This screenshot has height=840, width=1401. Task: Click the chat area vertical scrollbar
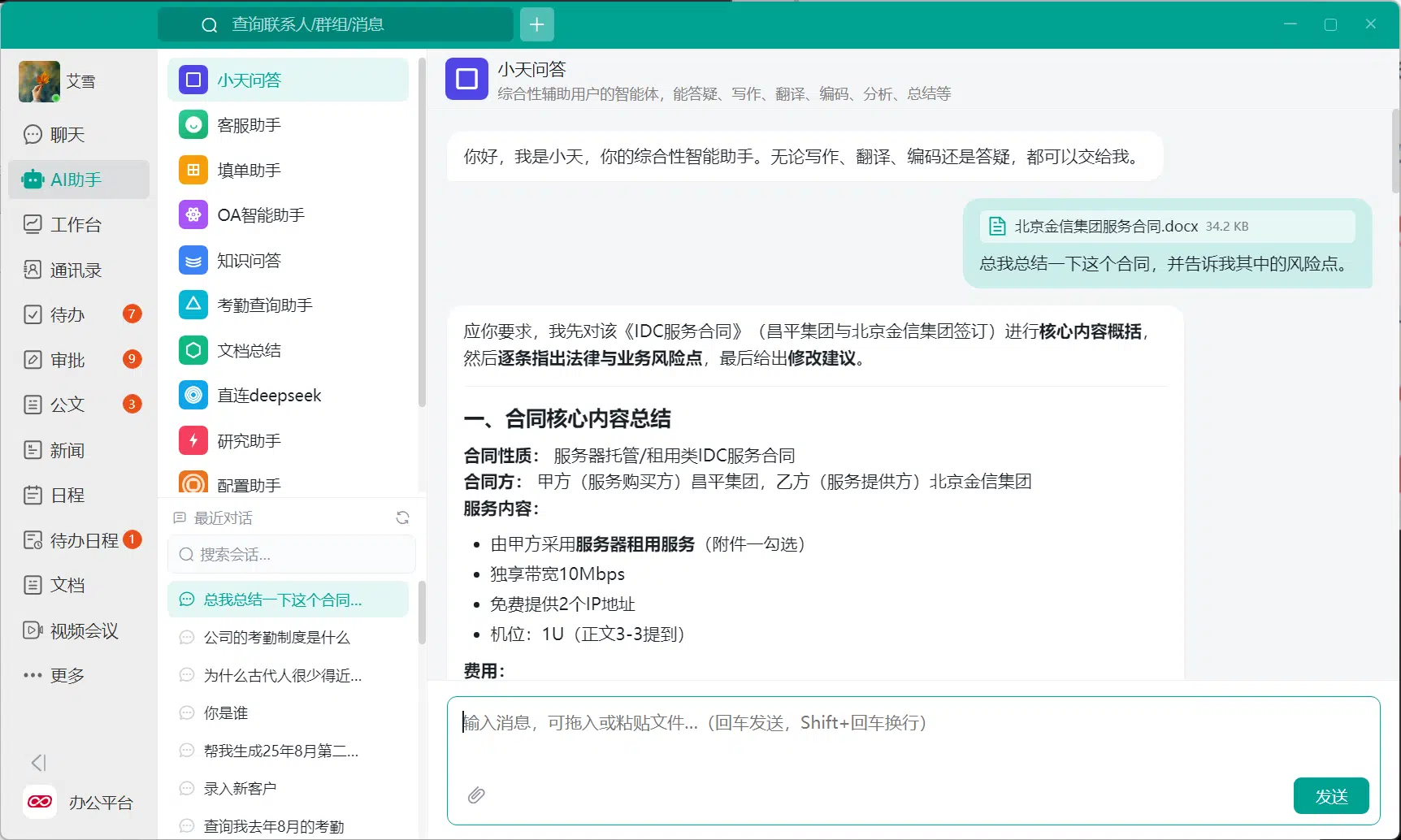click(x=1396, y=151)
